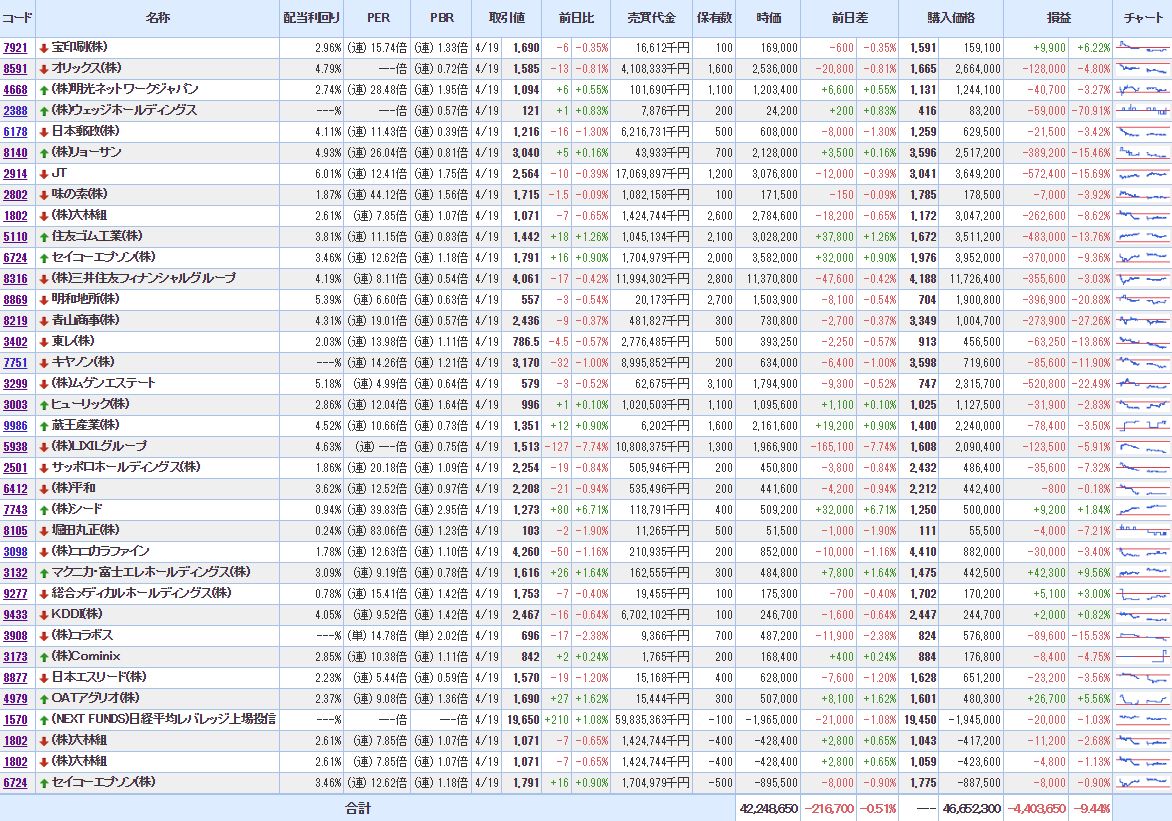Open stock code link 8316
This screenshot has width=1172, height=821.
click(16, 279)
